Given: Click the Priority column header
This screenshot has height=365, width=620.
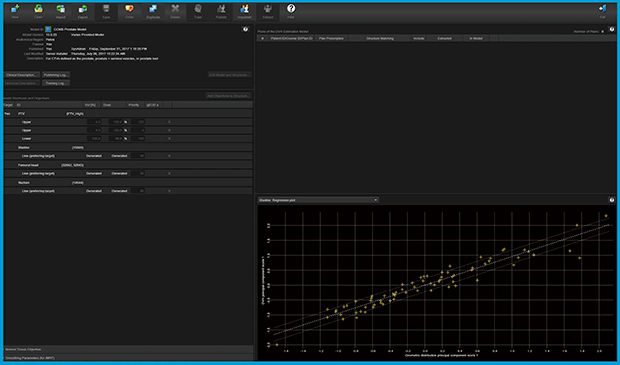Looking at the screenshot, I should (134, 105).
